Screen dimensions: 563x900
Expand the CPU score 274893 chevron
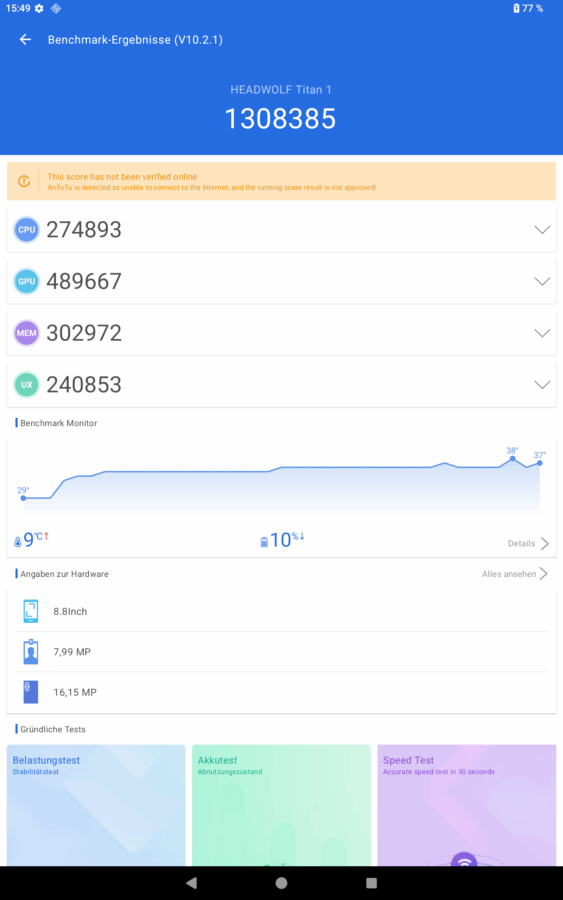point(542,230)
